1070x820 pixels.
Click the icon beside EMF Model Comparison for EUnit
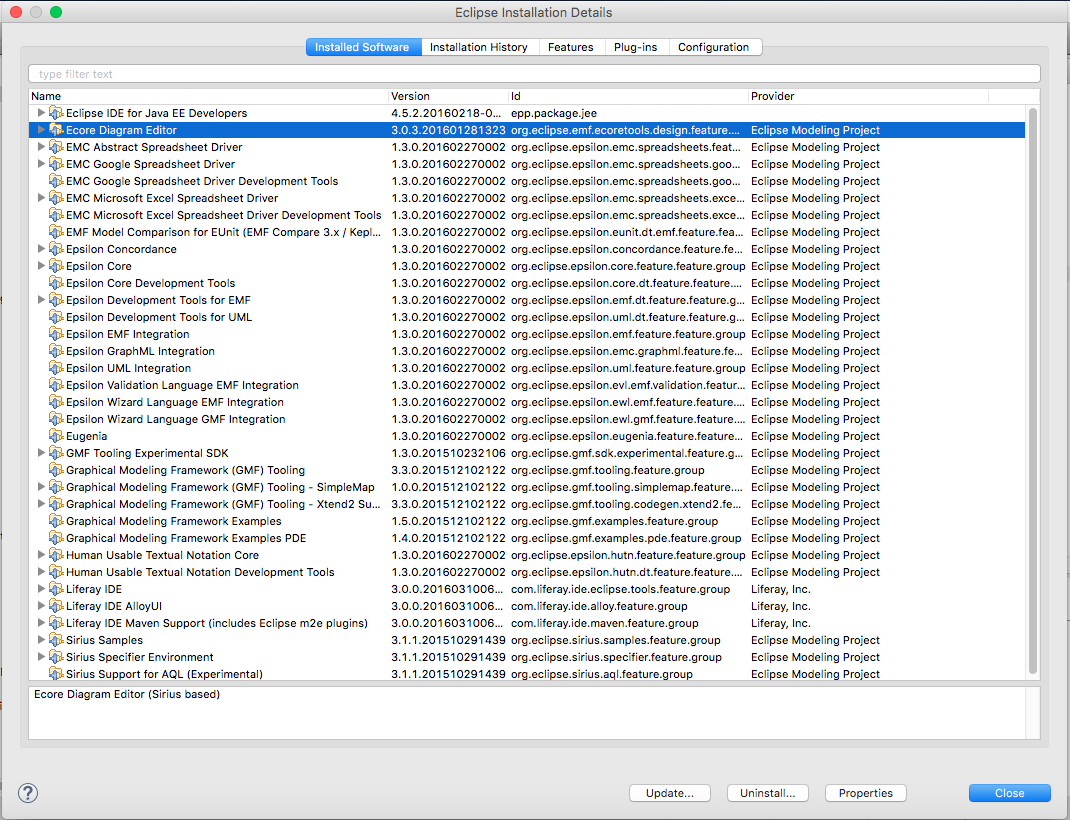click(56, 233)
